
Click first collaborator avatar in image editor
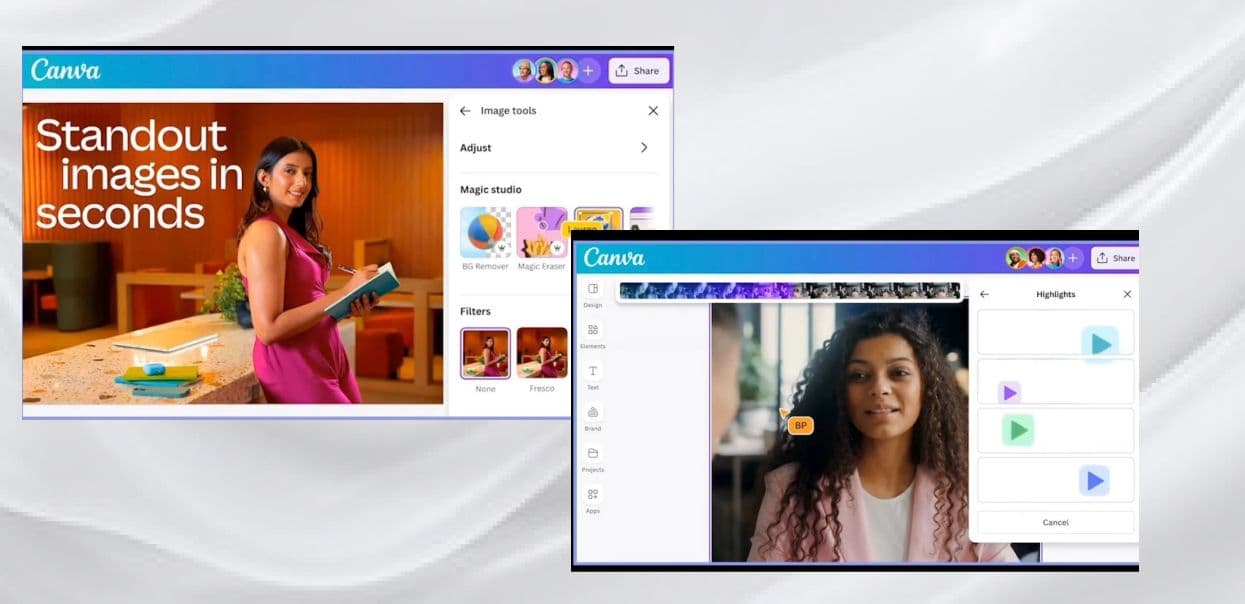(524, 71)
